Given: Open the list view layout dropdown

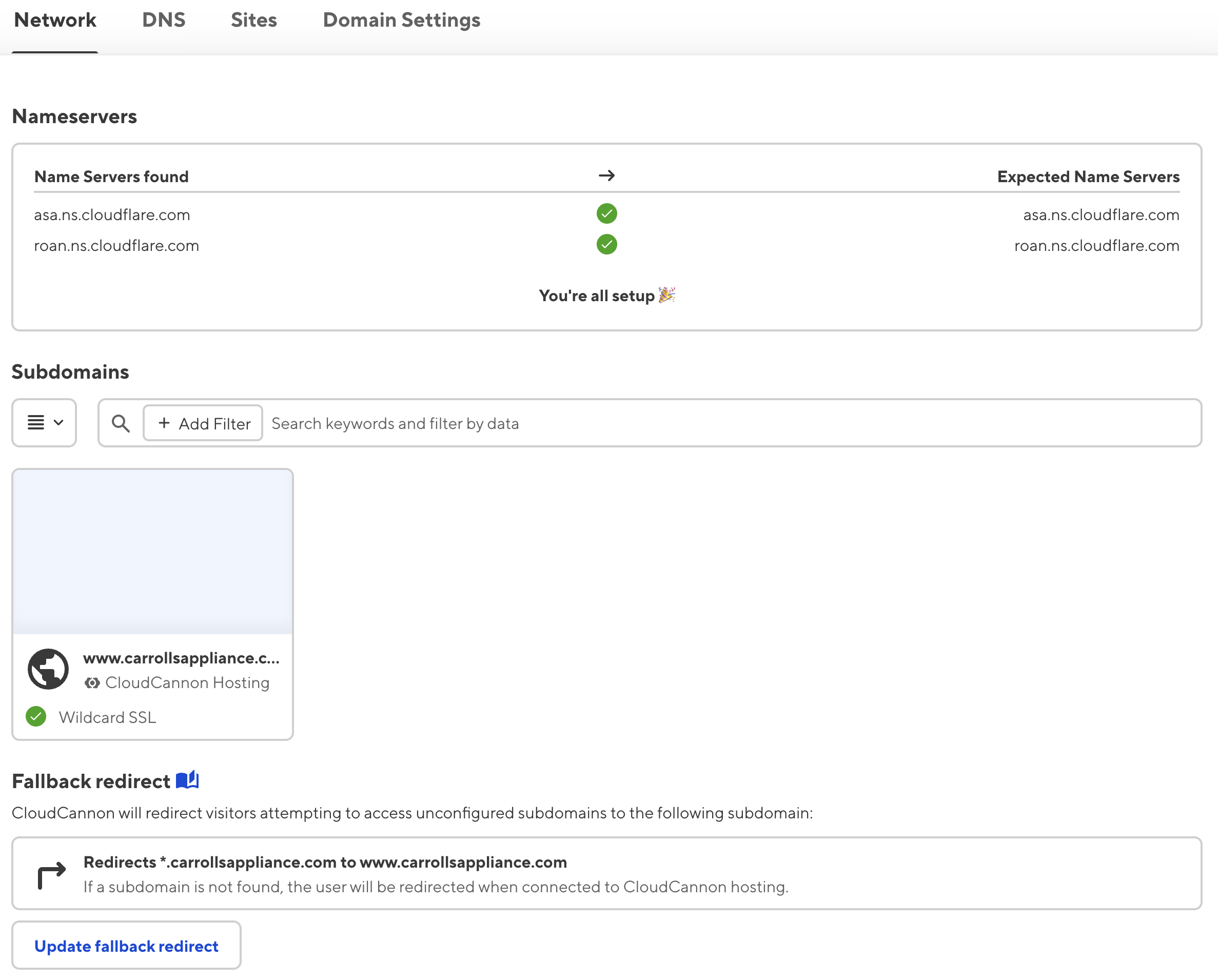Looking at the screenshot, I should [45, 422].
